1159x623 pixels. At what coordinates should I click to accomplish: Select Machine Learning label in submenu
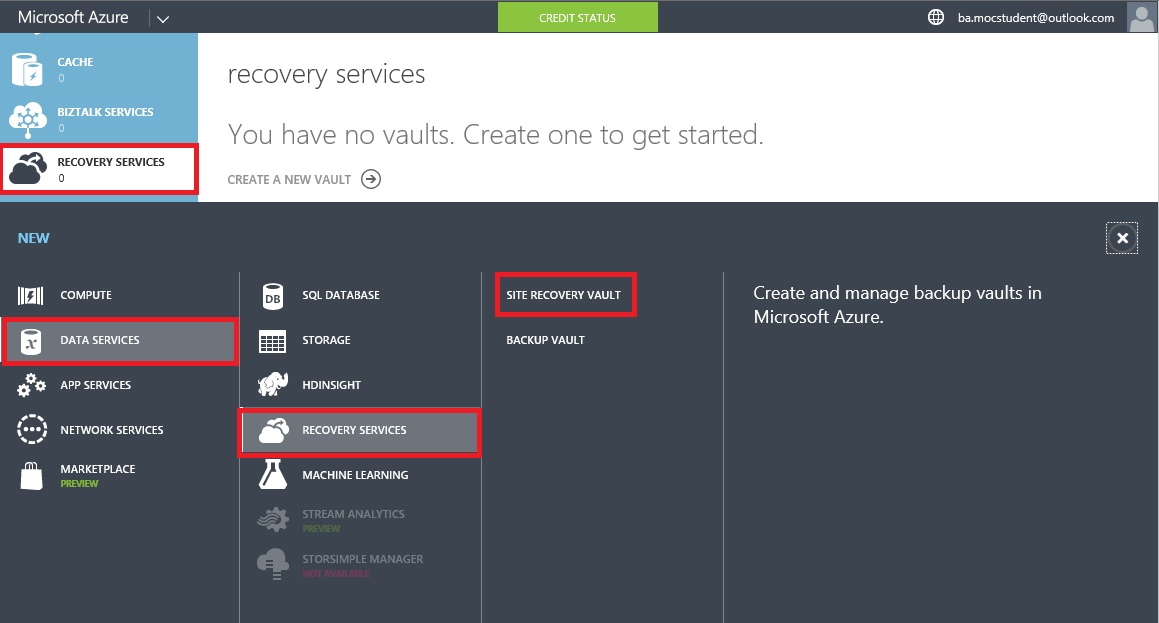(x=355, y=475)
